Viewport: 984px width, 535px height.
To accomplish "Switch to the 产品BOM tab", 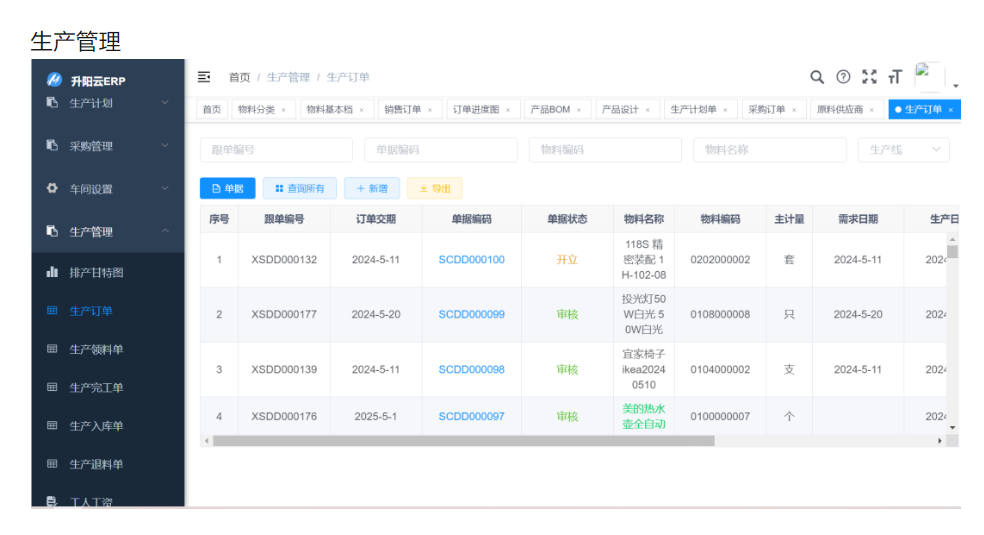I will coord(551,110).
